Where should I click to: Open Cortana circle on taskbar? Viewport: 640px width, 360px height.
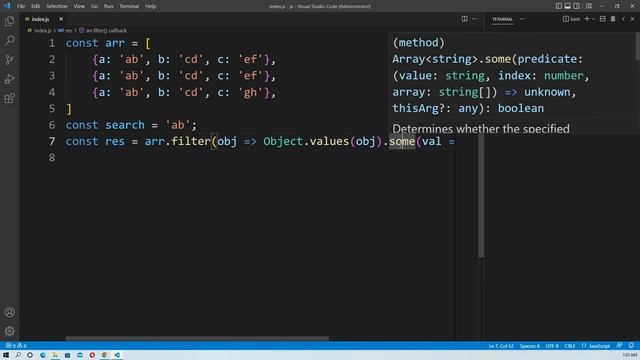point(30,355)
